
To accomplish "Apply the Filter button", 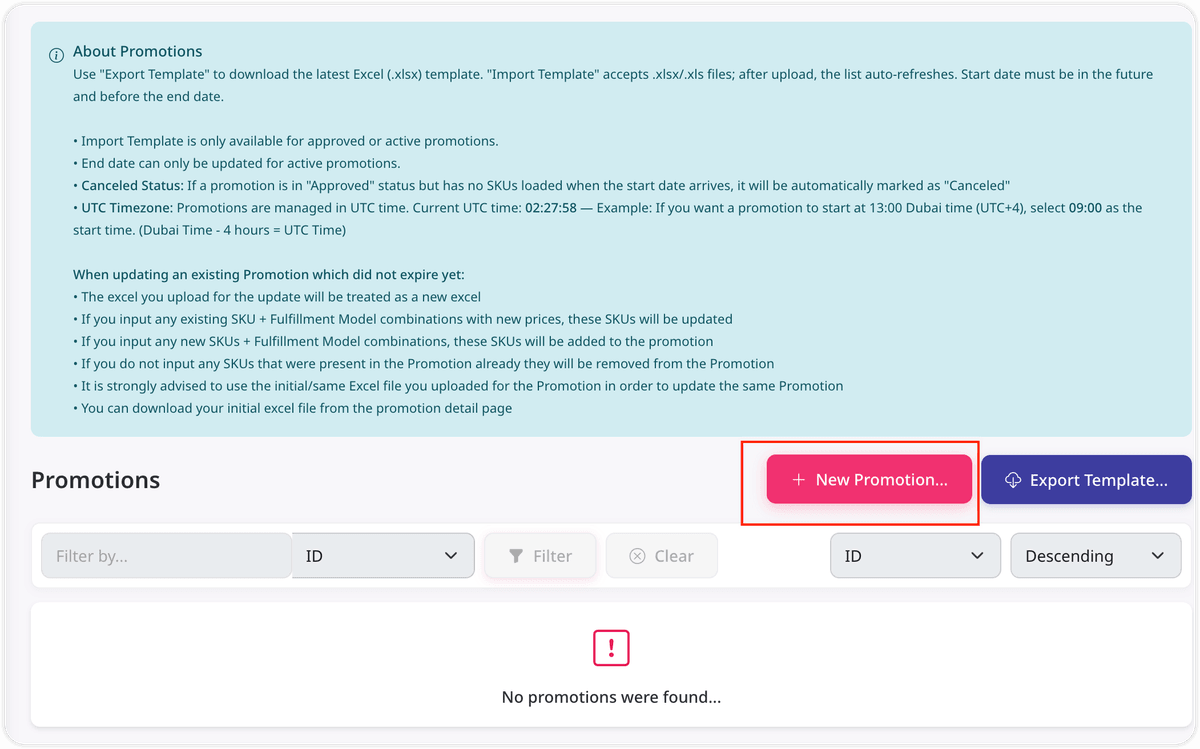I will pyautogui.click(x=540, y=555).
